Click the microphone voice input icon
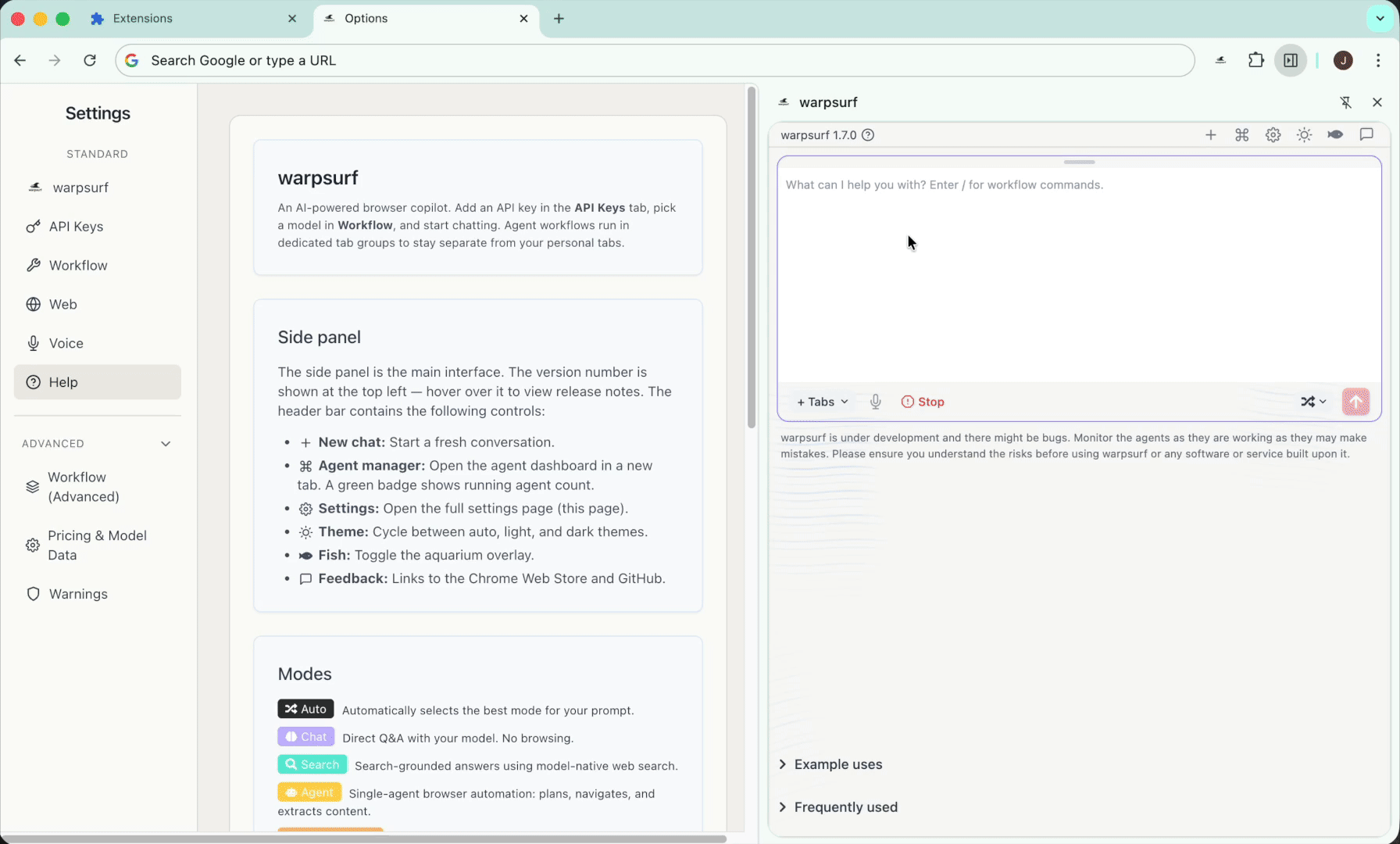The image size is (1400, 844). pos(876,402)
